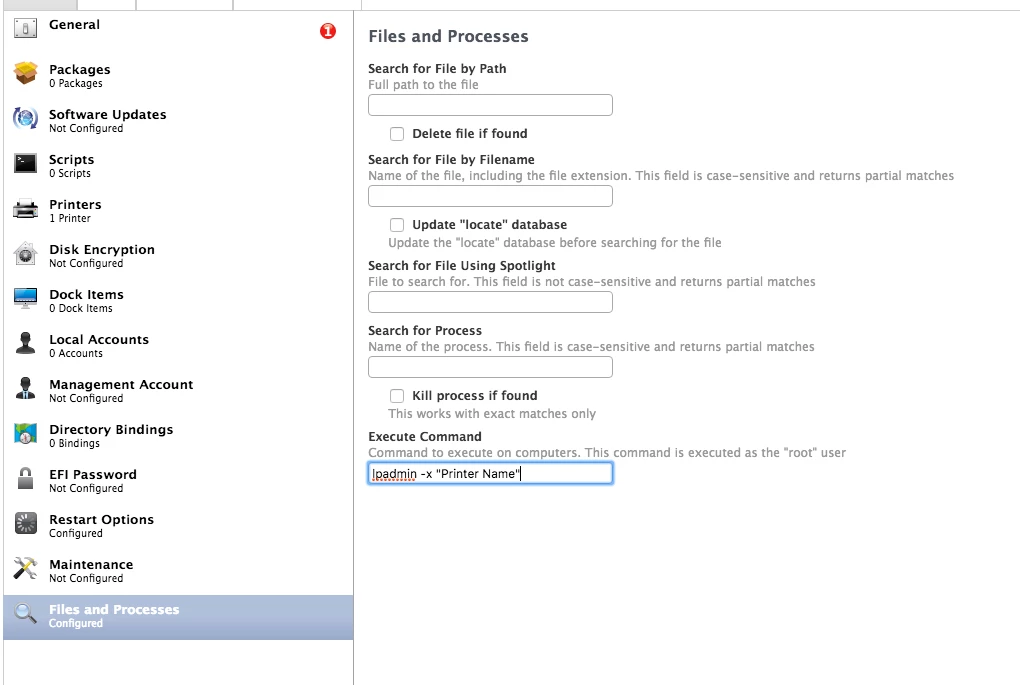Click the "Search for Process" label
This screenshot has width=1020, height=685.
[425, 330]
